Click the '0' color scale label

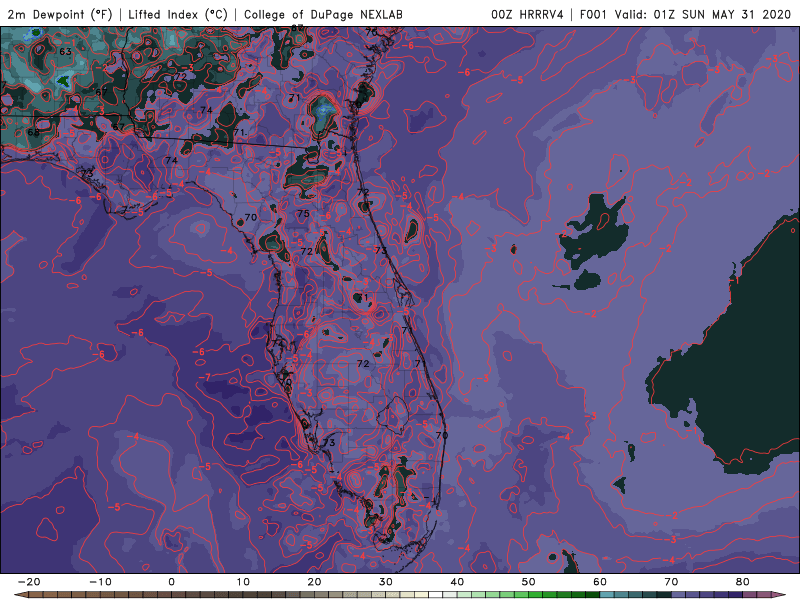(171, 582)
